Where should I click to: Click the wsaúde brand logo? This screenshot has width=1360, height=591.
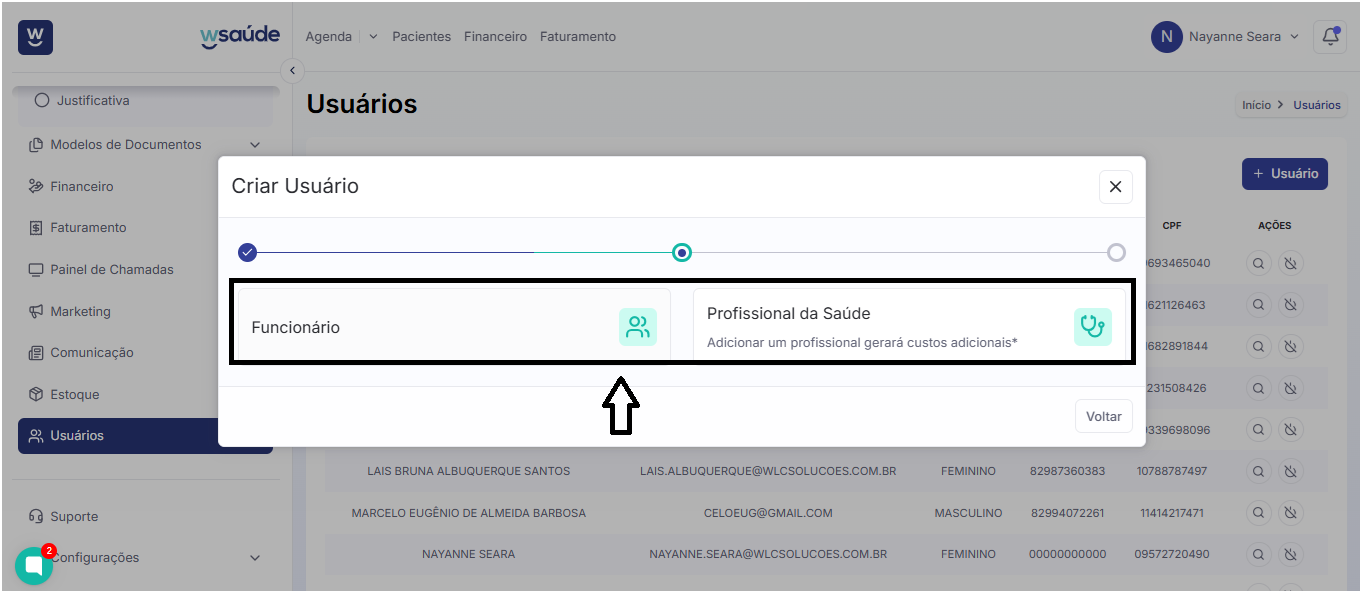click(240, 37)
